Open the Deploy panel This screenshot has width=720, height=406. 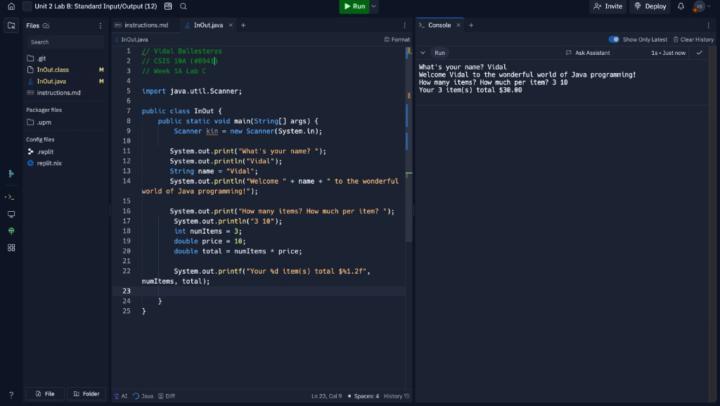650,6
